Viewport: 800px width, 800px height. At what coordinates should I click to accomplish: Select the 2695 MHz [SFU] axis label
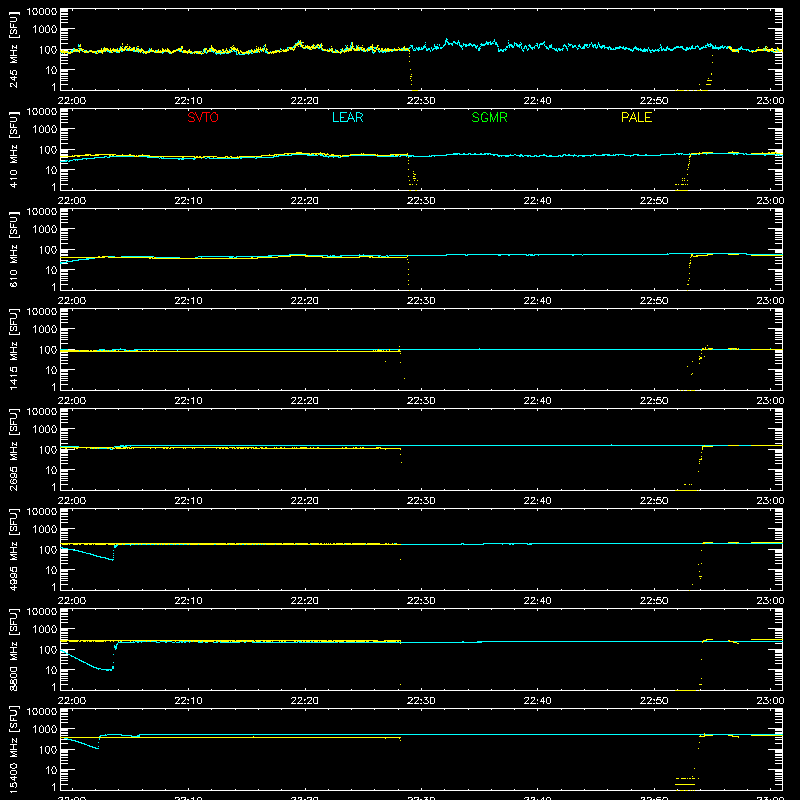point(14,449)
